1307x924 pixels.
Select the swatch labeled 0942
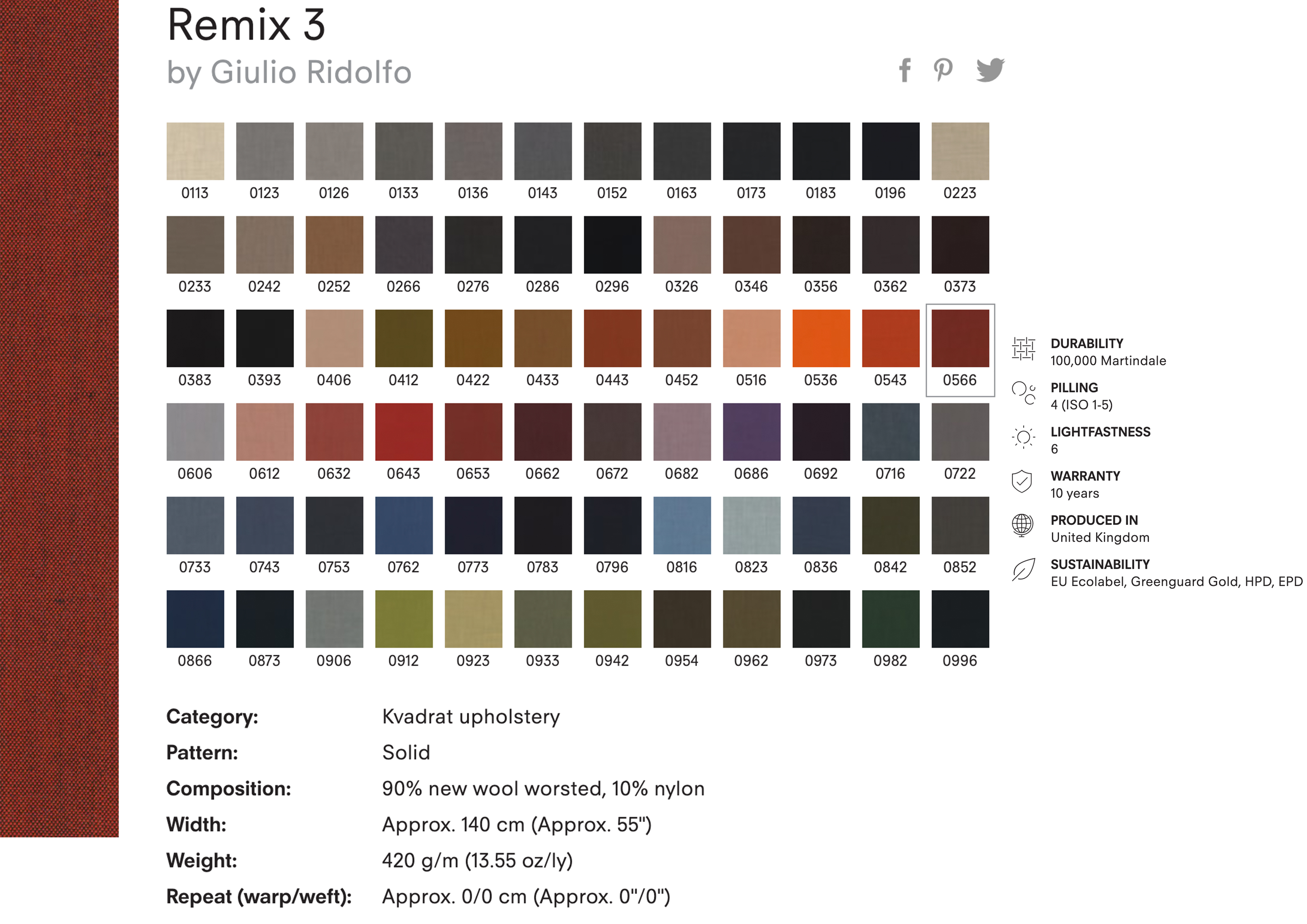613,620
